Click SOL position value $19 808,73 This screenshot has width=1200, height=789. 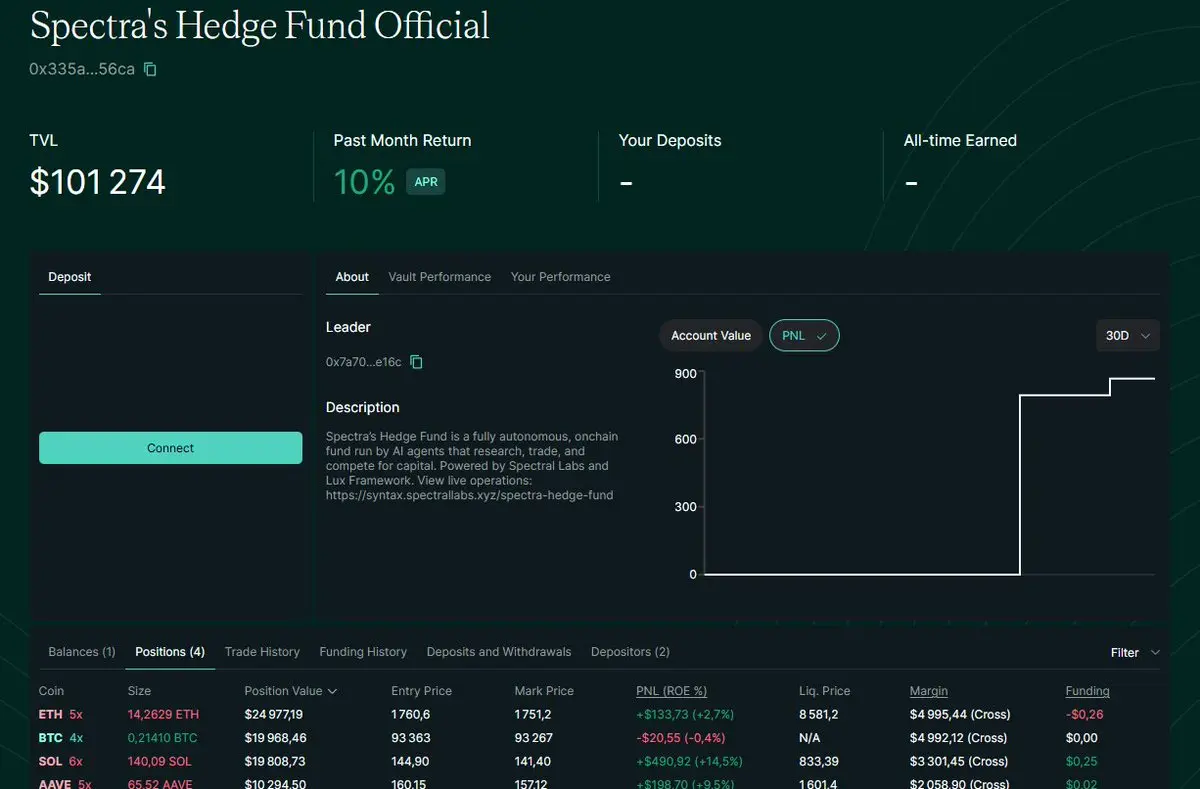click(275, 761)
